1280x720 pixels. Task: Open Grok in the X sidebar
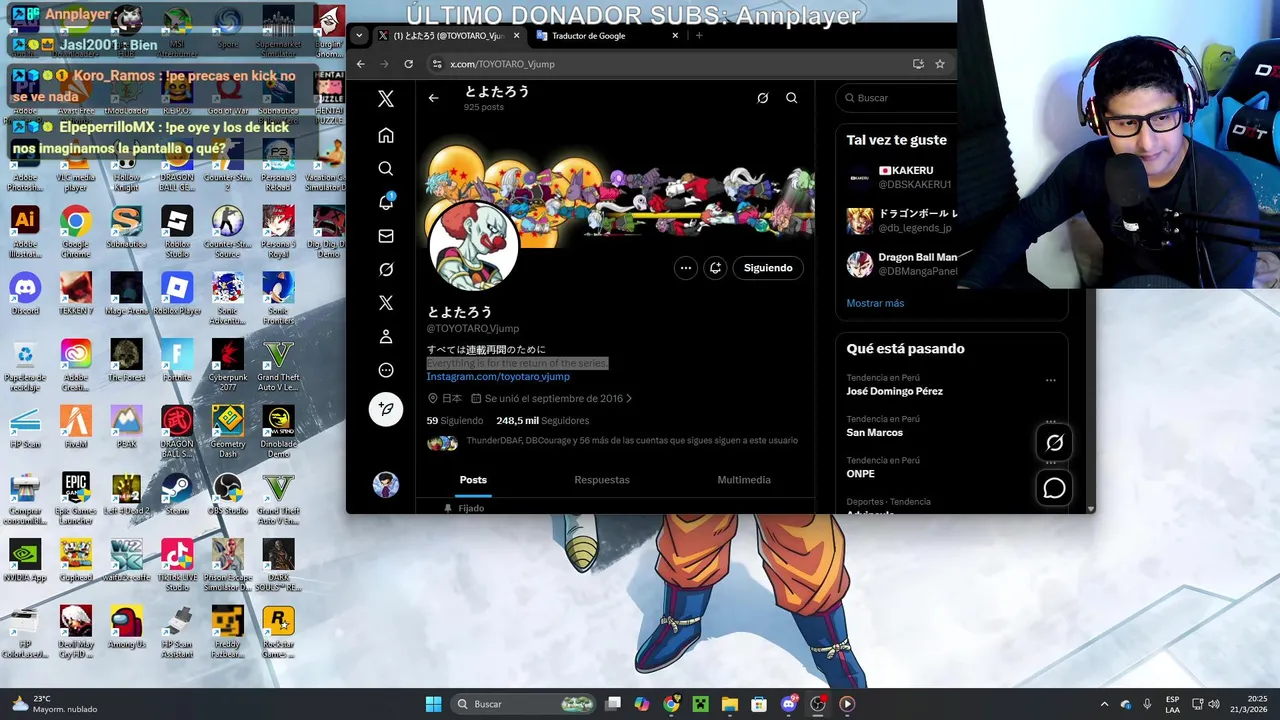386,269
